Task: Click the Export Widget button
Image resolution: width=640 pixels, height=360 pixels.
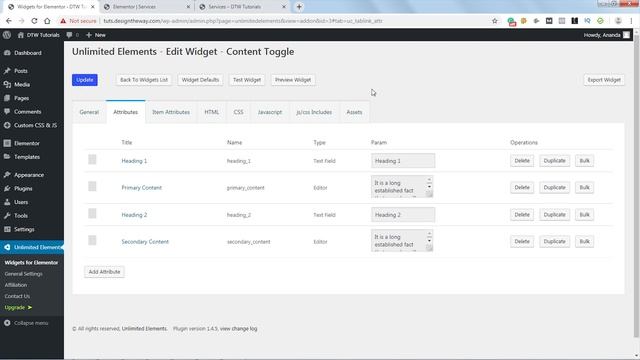Action: [x=604, y=80]
